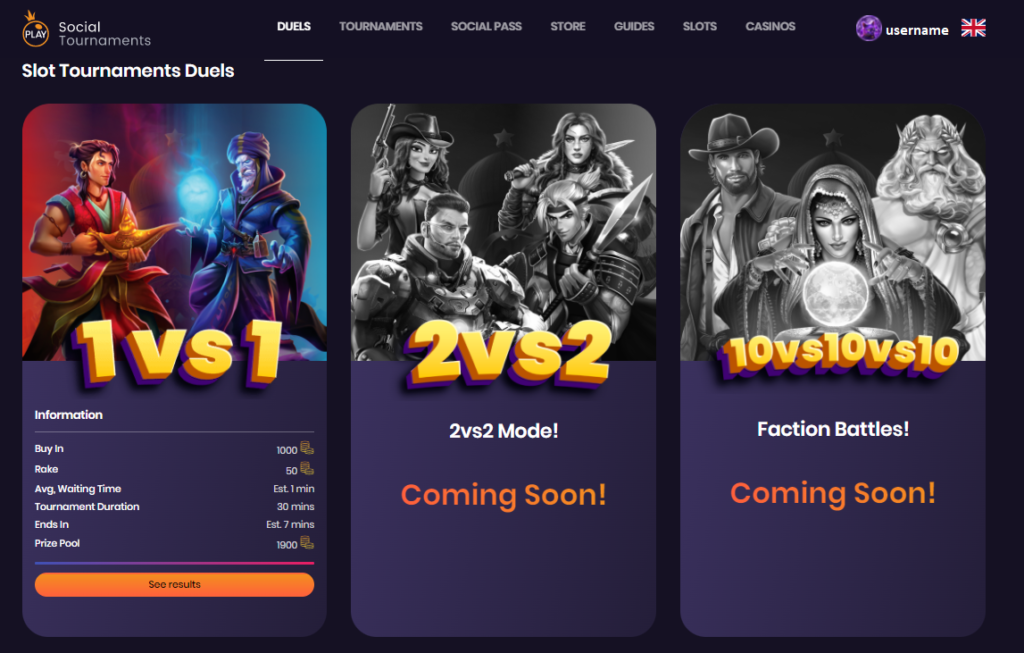Click the coin icon beside Rake amount
The height and width of the screenshot is (653, 1024).
[x=307, y=469]
